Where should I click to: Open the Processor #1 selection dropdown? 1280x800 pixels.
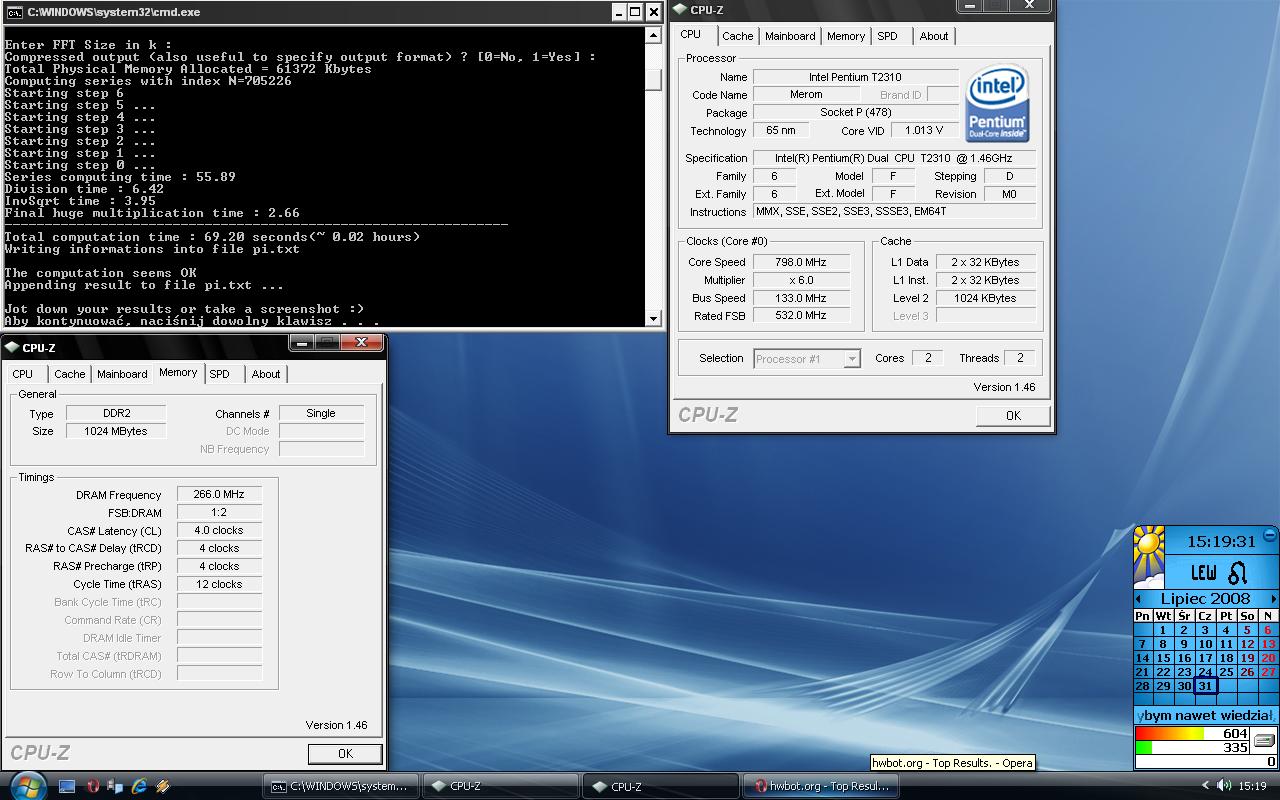coord(807,359)
